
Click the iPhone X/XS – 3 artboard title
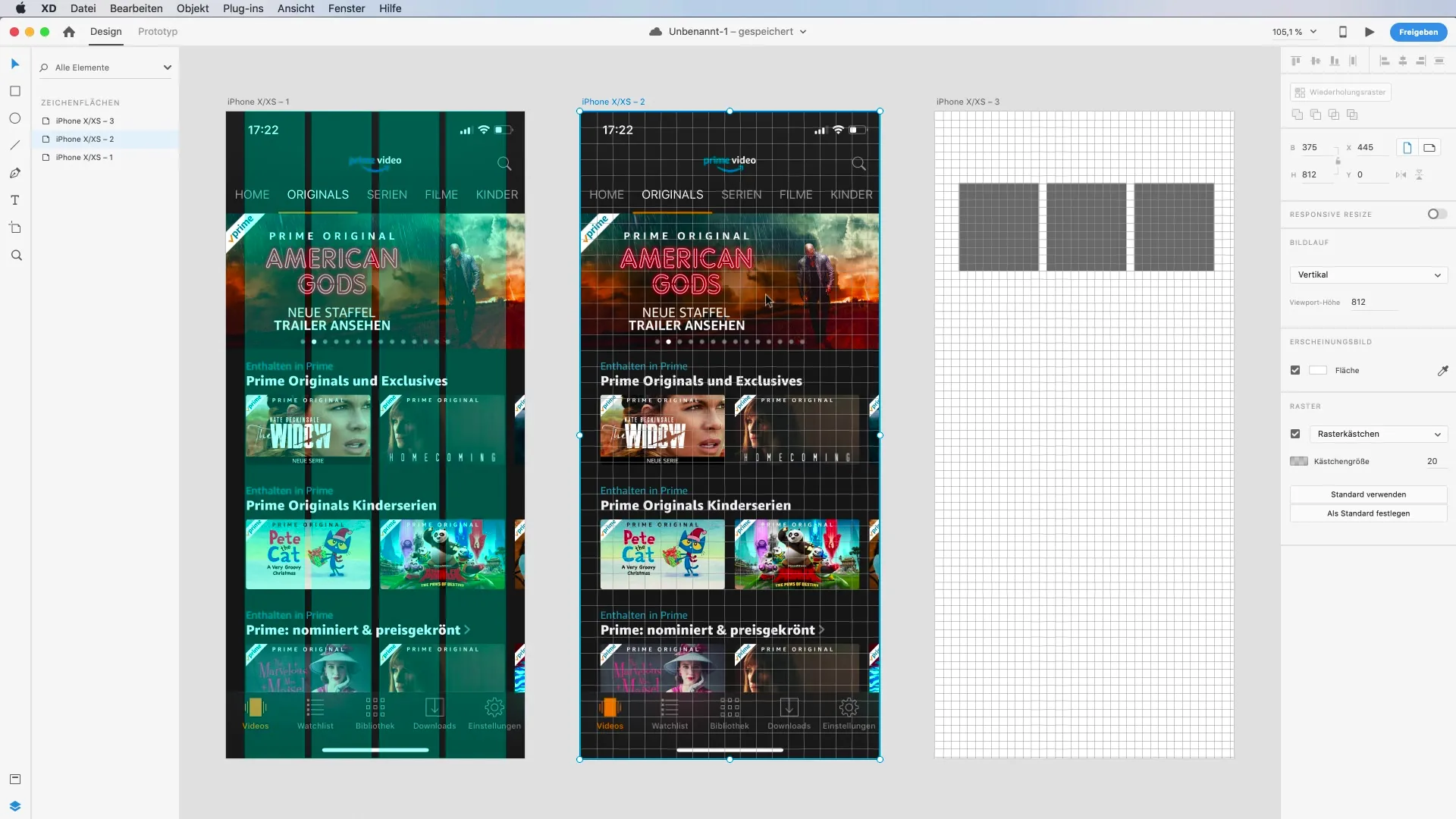tap(968, 102)
